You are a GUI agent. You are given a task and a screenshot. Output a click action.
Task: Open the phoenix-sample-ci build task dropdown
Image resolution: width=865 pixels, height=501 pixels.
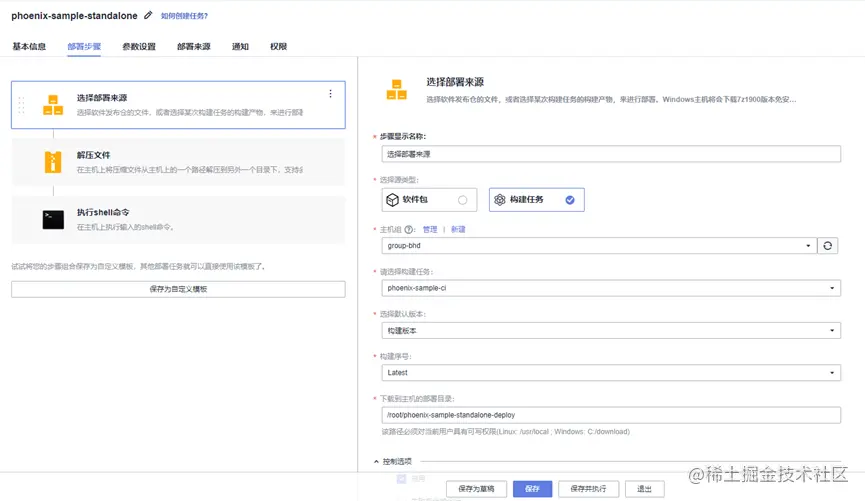click(611, 288)
